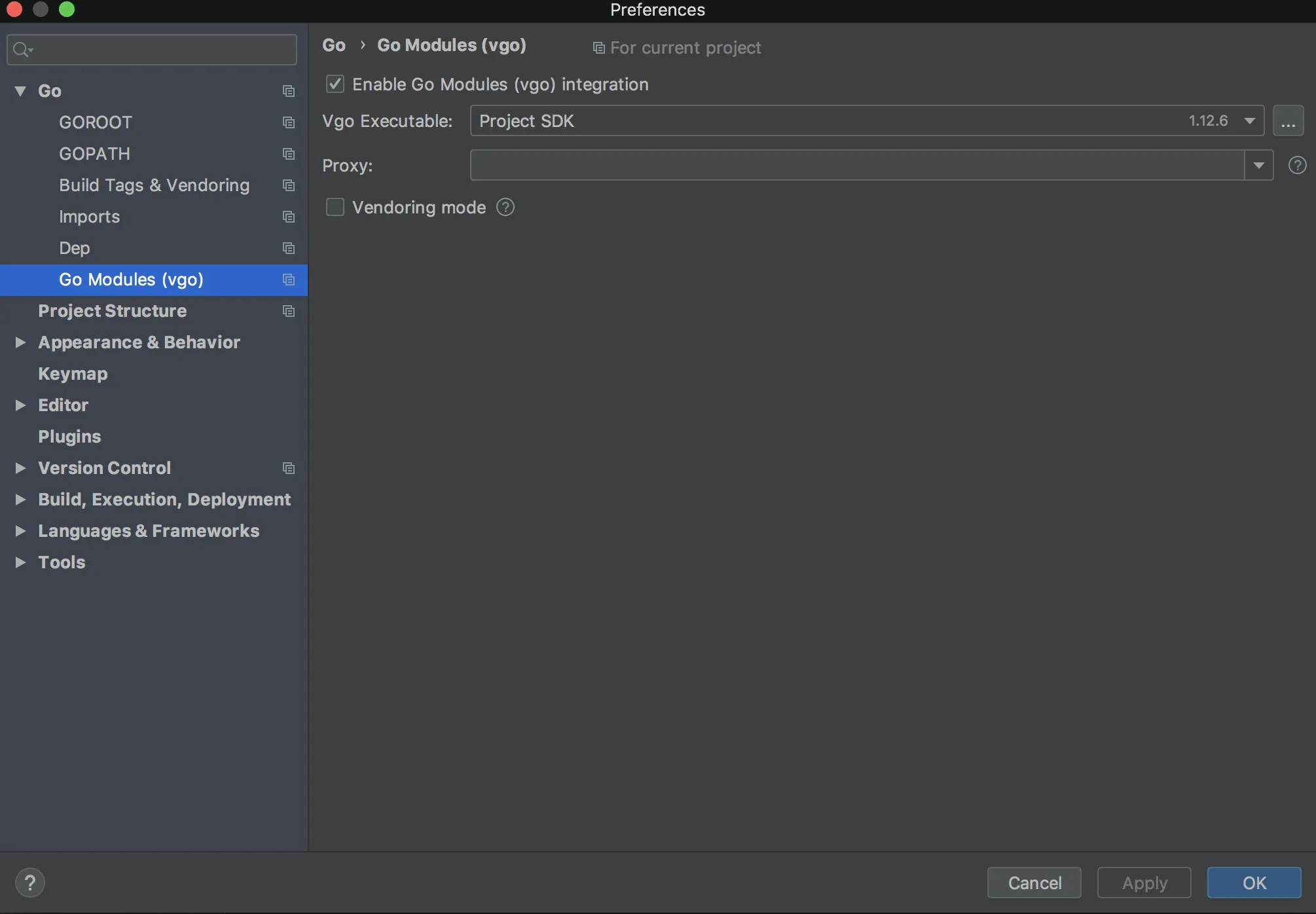Click the project-level icon next to GOROOT
The image size is (1316, 914).
click(x=288, y=122)
